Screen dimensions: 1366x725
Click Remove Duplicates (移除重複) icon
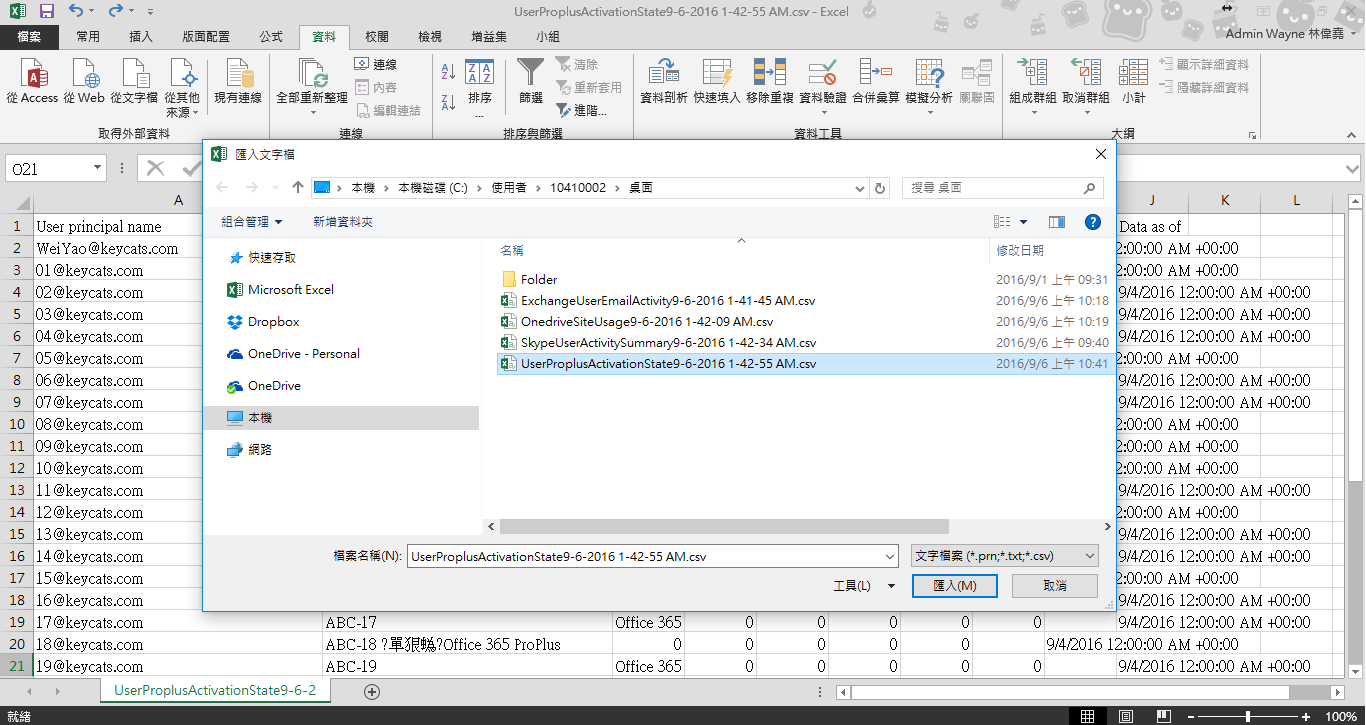pos(770,82)
